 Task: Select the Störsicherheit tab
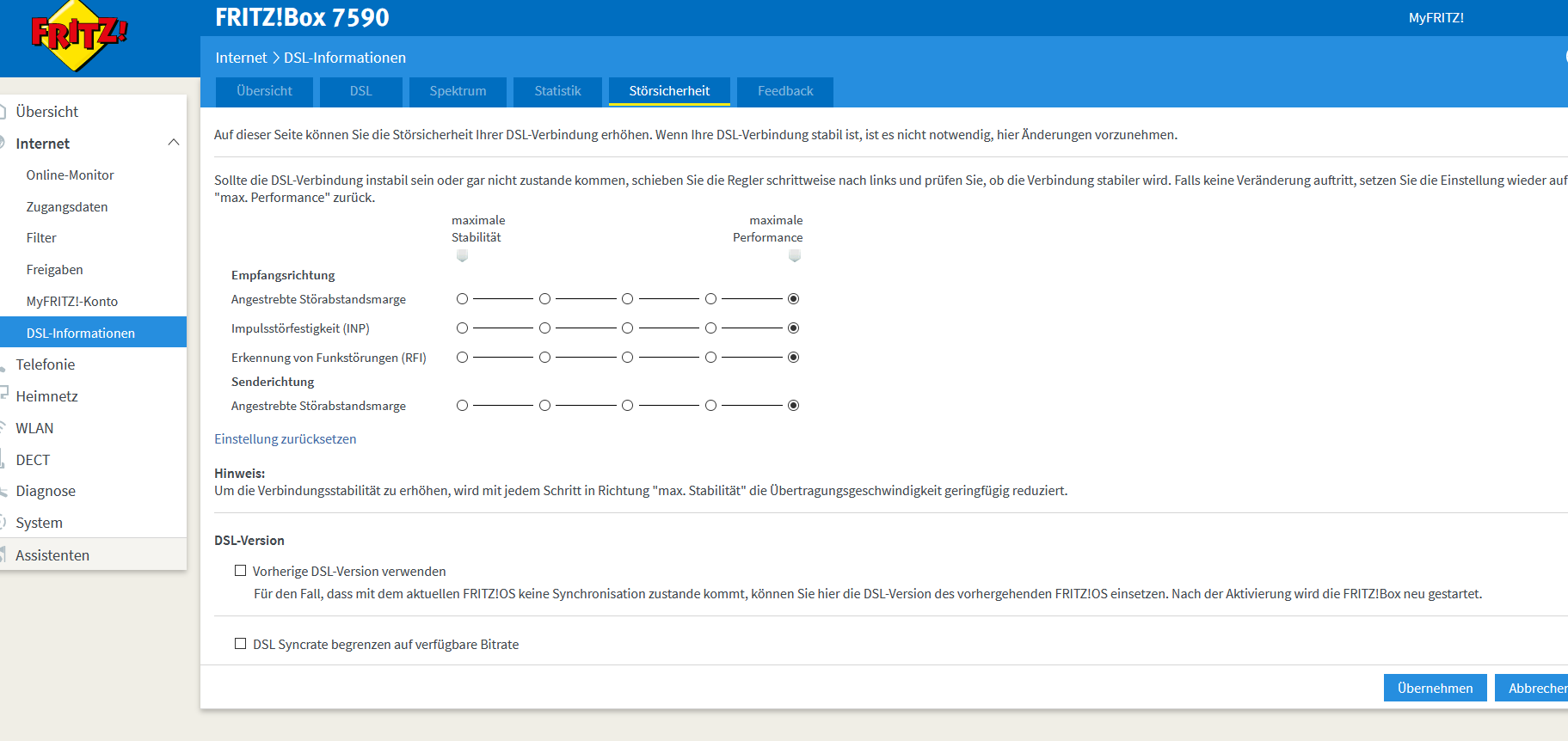[x=669, y=91]
